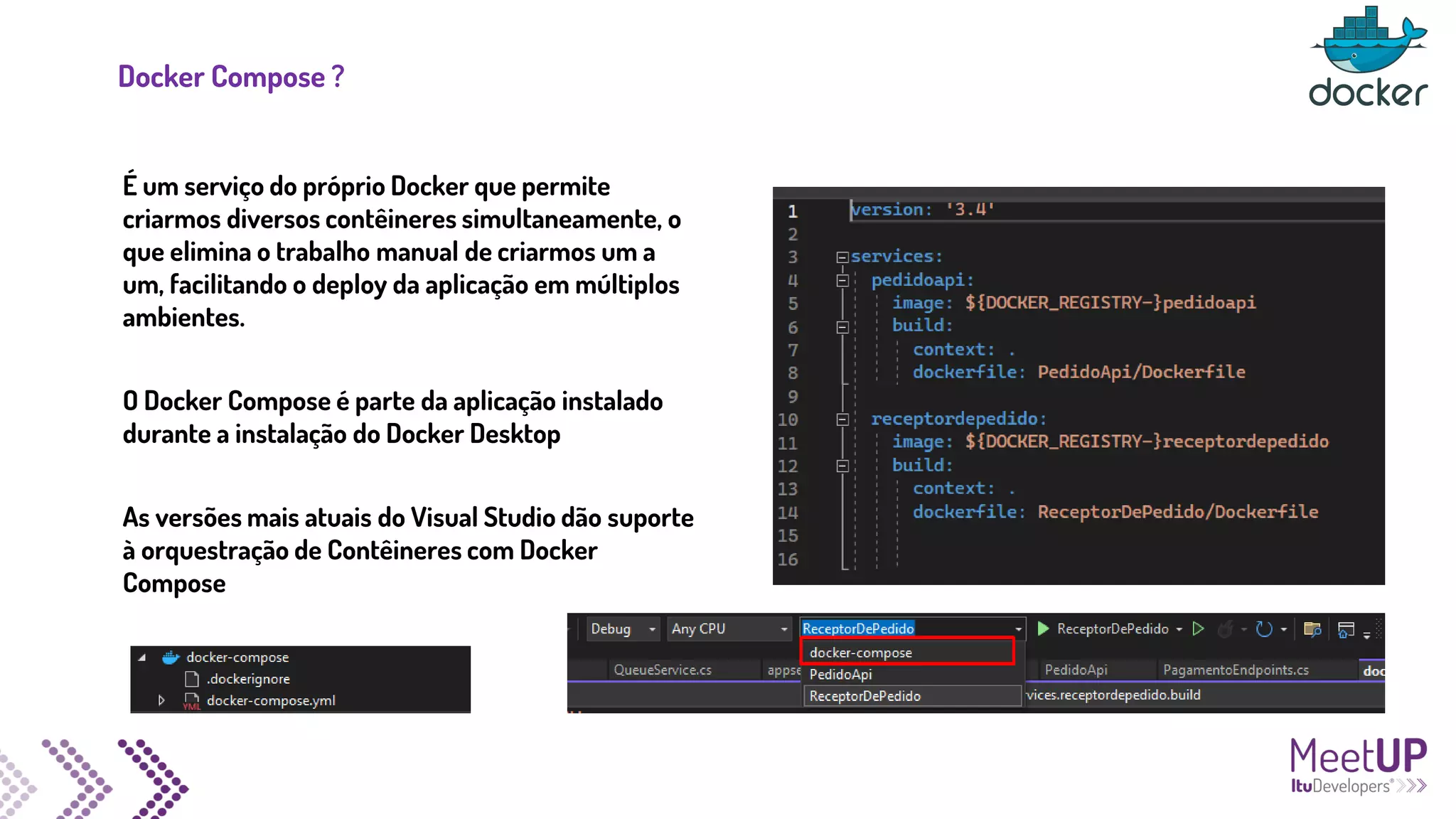Click the ReceptorDePedido/Dockerfile path text
This screenshot has width=1456, height=819.
1178,512
